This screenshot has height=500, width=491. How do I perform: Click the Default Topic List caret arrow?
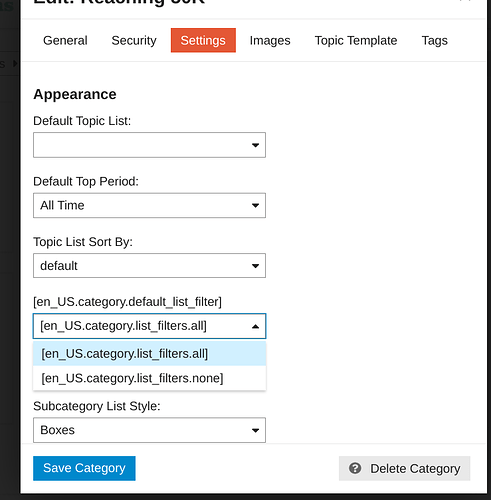click(255, 145)
